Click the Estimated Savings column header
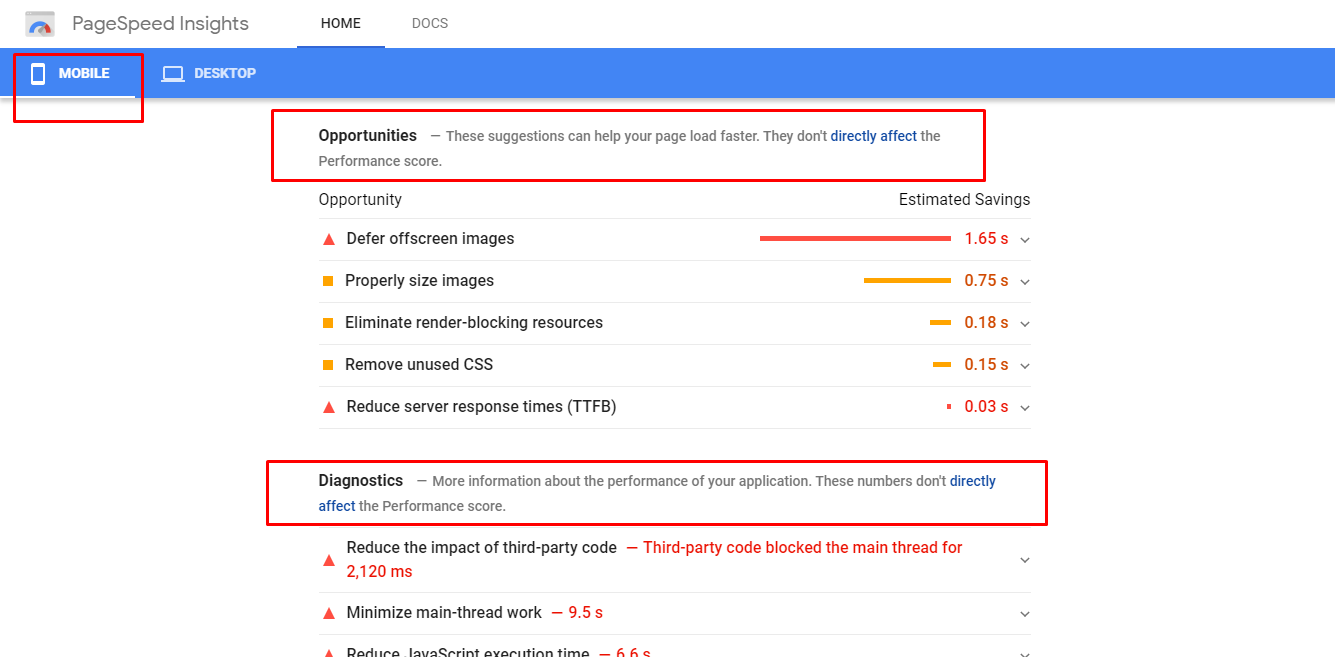Viewport: 1335px width, 657px height. point(964,200)
